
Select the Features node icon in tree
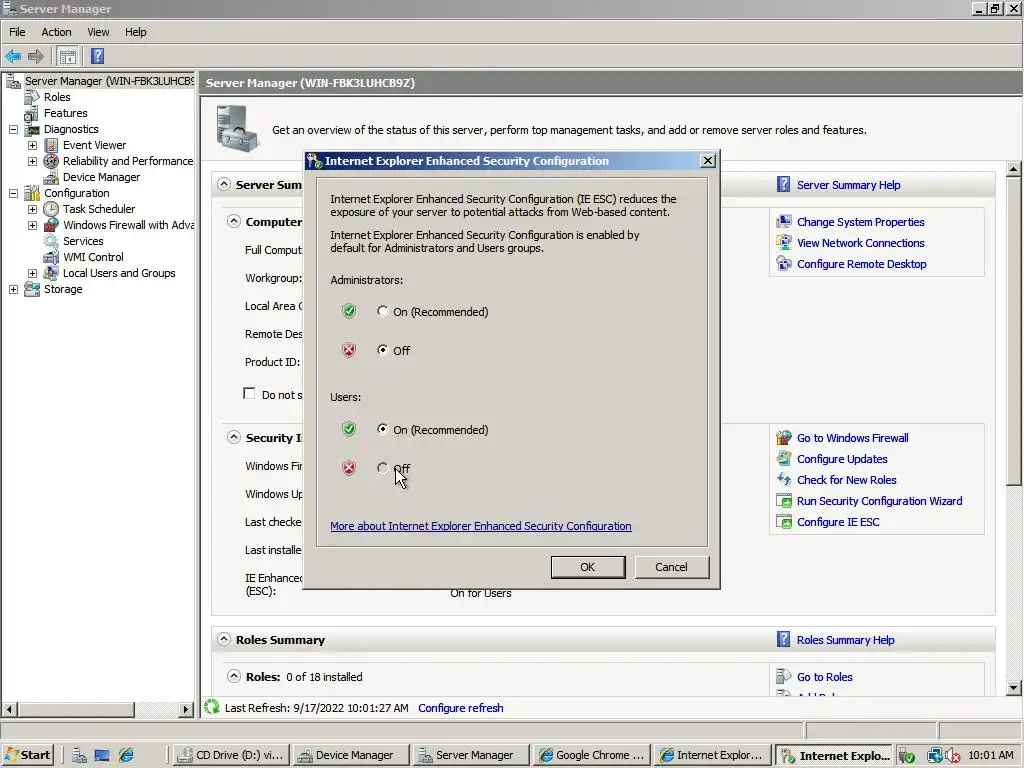(31, 114)
